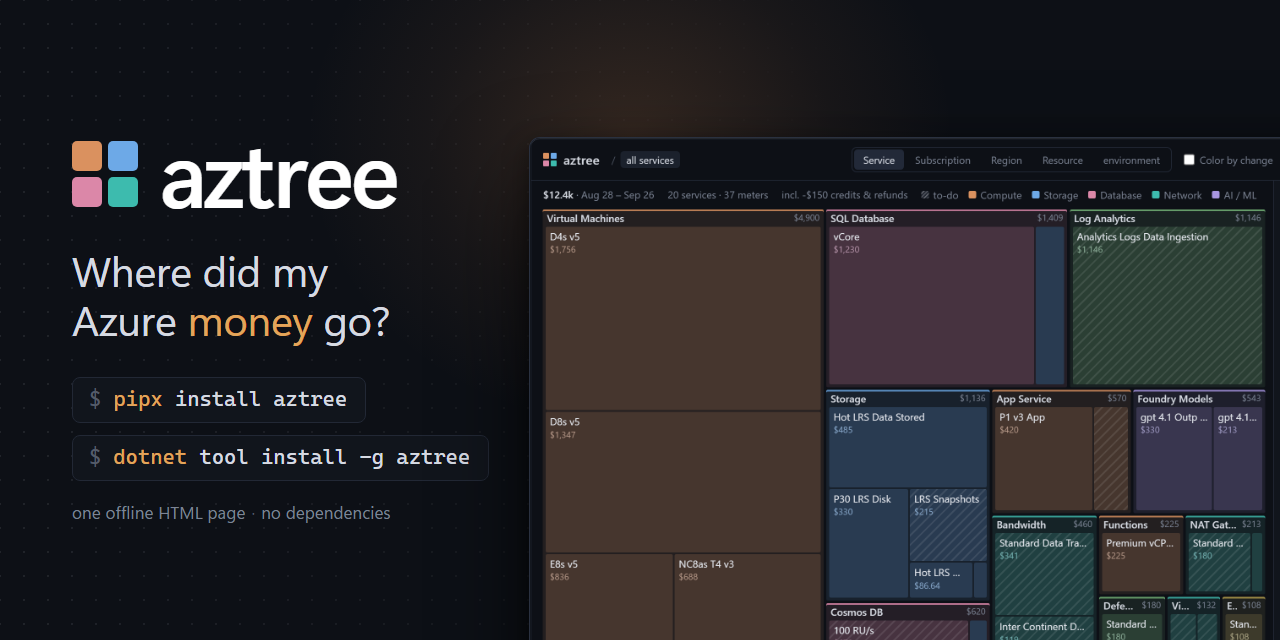
Task: Select the Service grouping tab
Action: coord(879,160)
